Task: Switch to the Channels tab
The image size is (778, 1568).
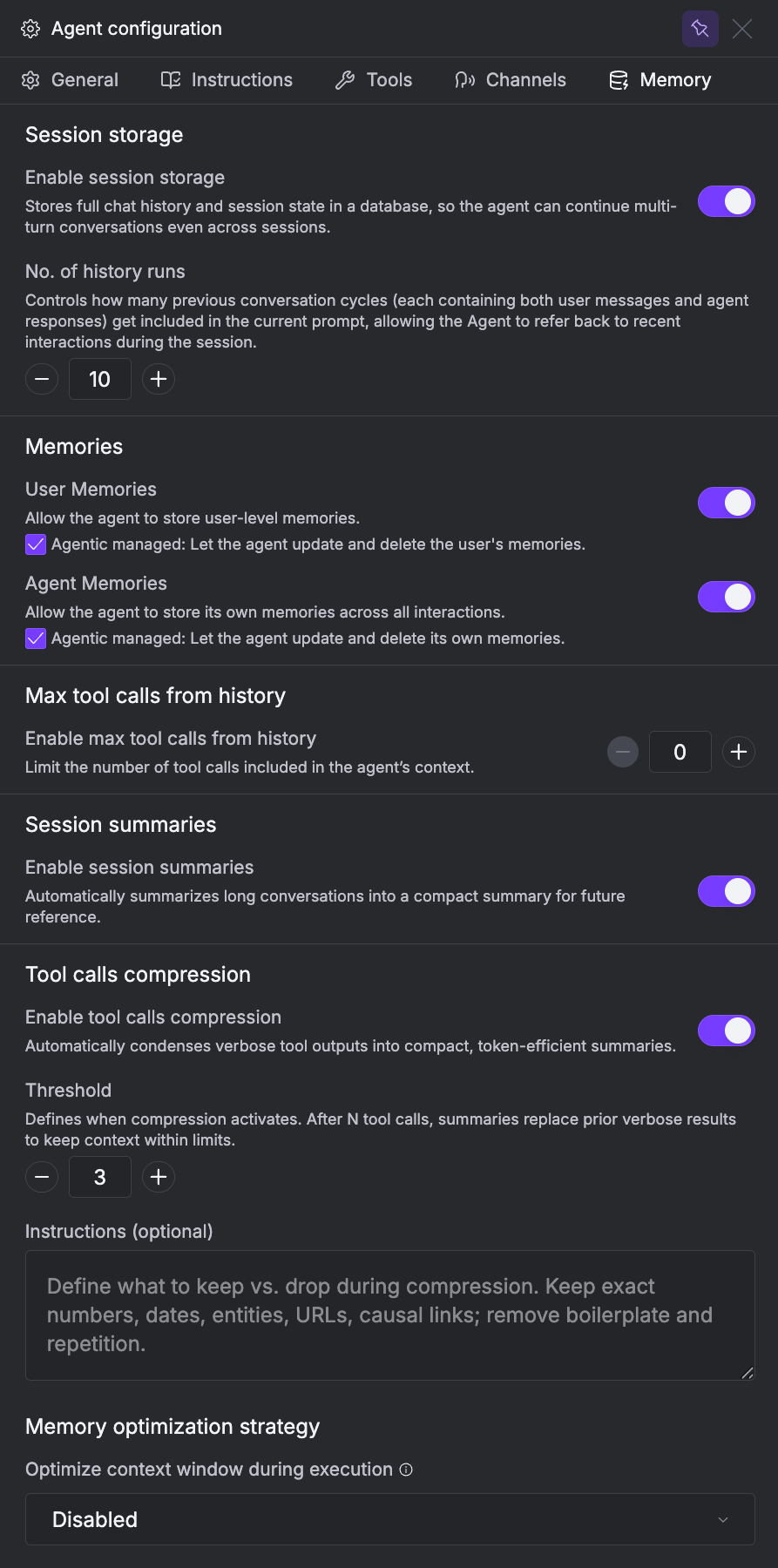Action: [510, 80]
